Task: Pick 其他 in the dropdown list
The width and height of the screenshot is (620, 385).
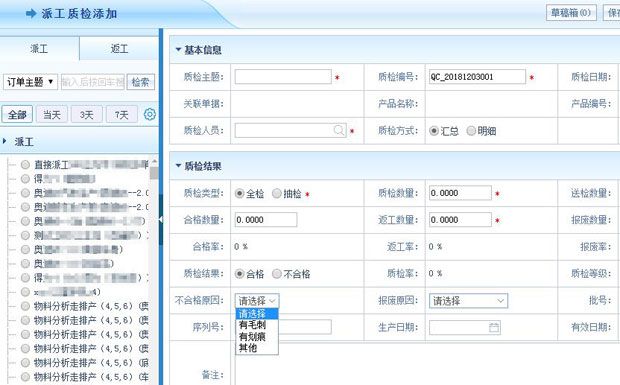Action: click(257, 348)
